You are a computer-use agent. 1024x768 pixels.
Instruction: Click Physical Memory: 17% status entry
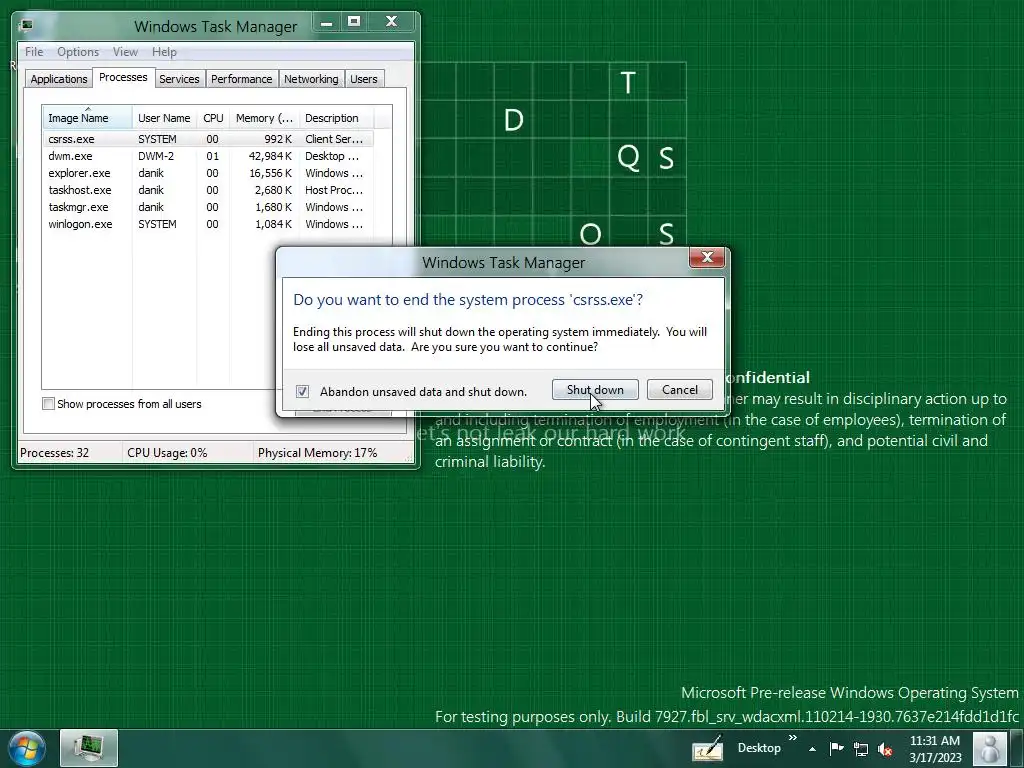(317, 453)
